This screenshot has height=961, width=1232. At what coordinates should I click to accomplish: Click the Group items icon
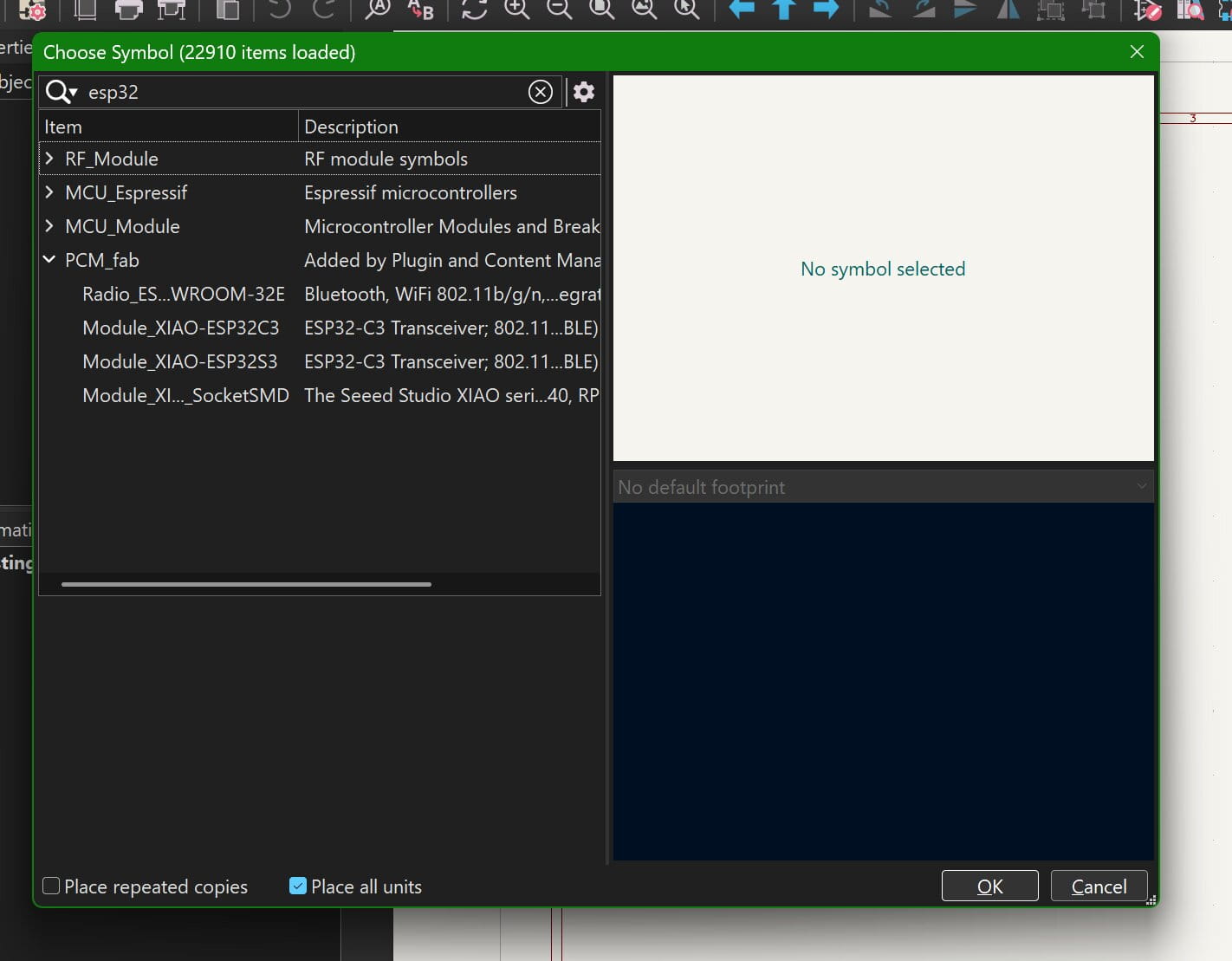click(1051, 10)
